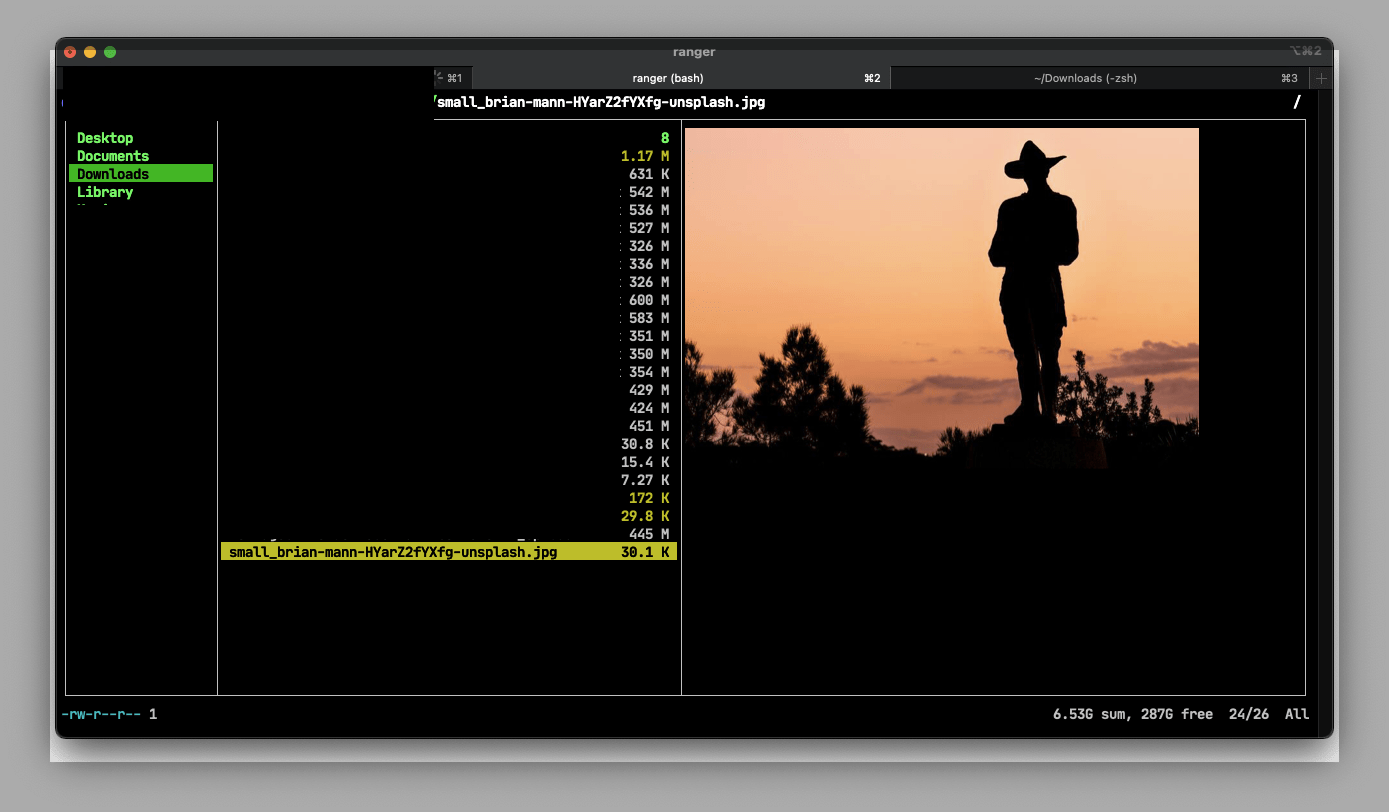Select the Documents directory in left column

pyautogui.click(x=113, y=156)
